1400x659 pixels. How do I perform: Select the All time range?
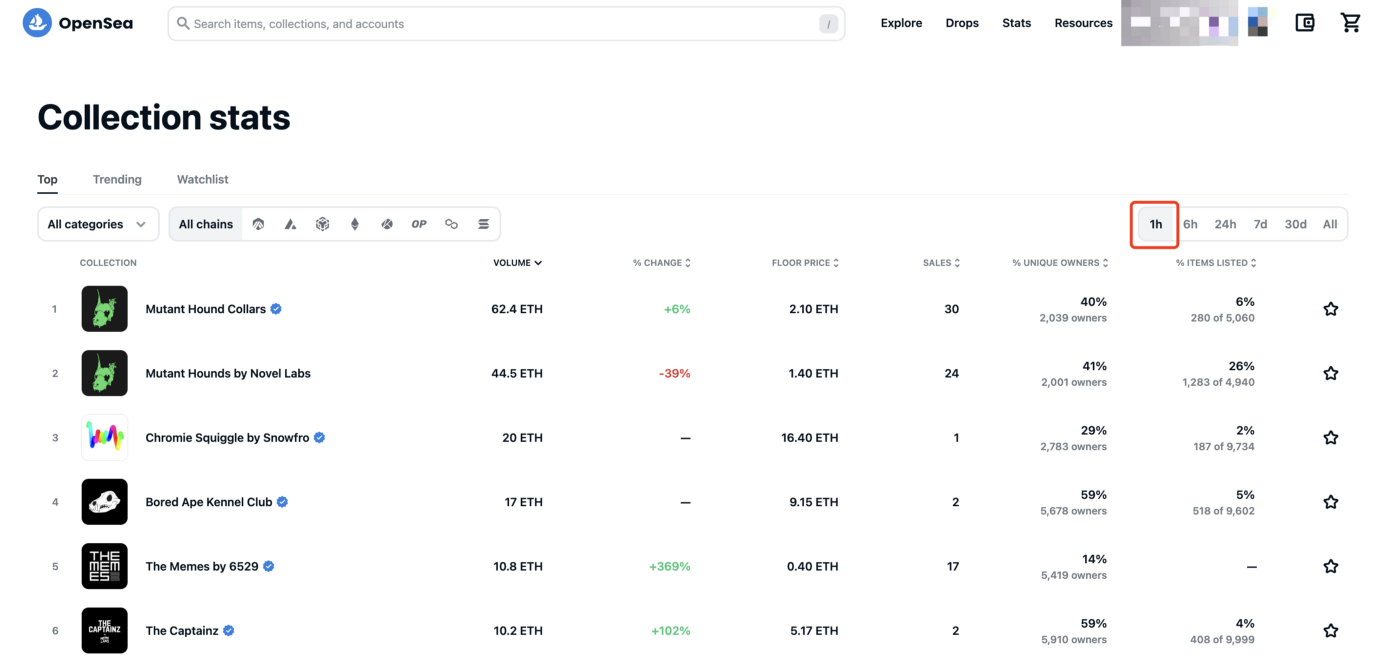pos(1330,224)
